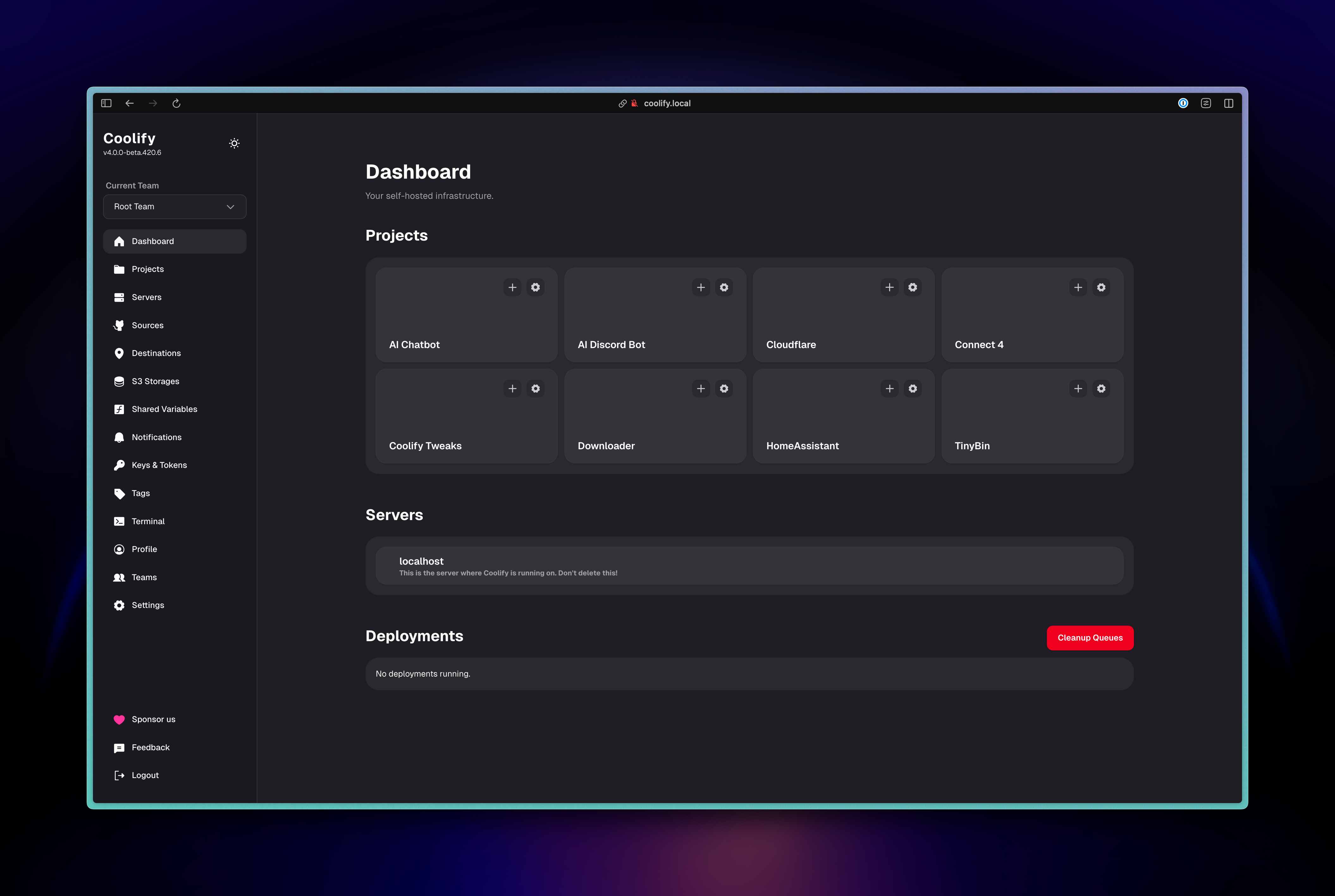Select the Projects icon in the sidebar
1335x896 pixels.
(x=119, y=268)
